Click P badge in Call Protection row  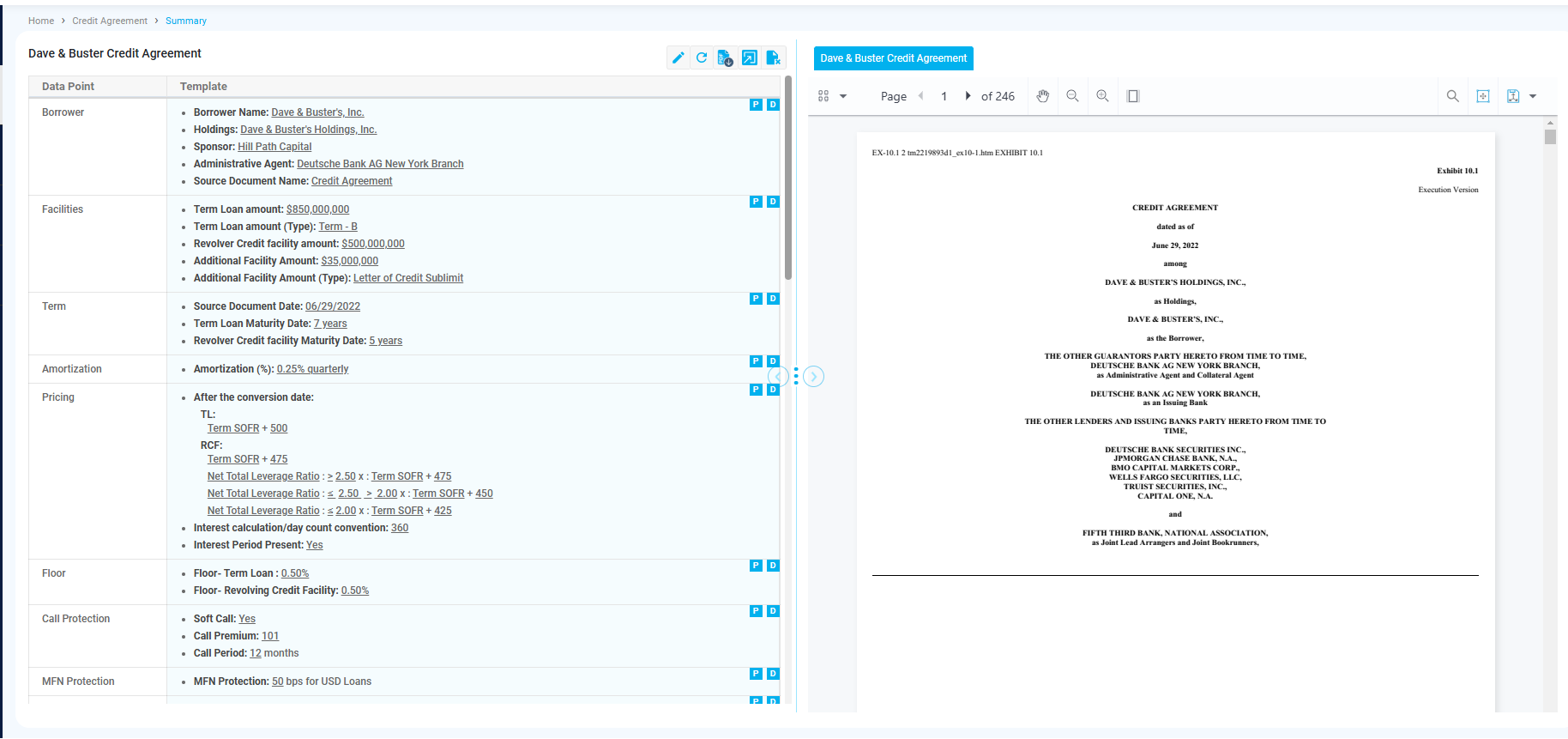756,611
